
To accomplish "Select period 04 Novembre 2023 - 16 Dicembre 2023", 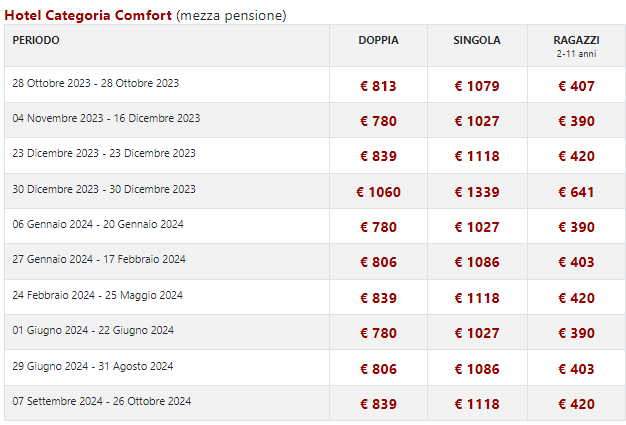I will coord(106,118).
